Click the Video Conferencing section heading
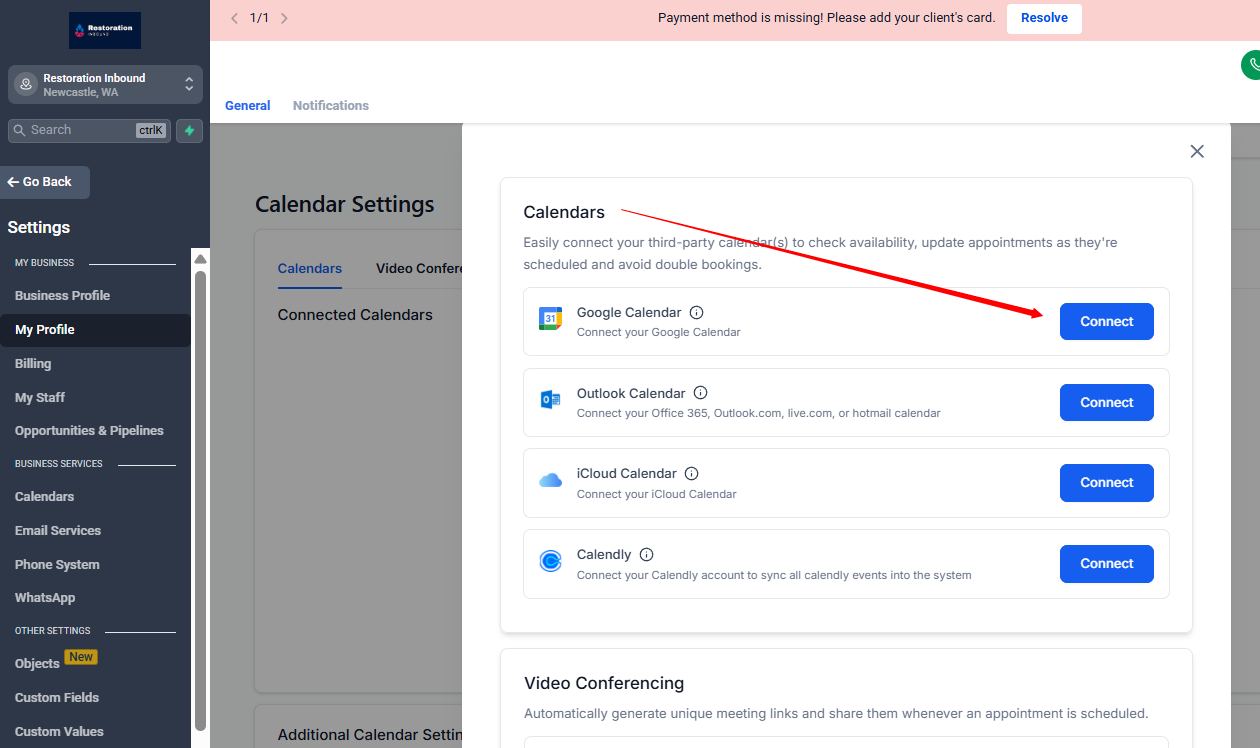 tap(604, 684)
